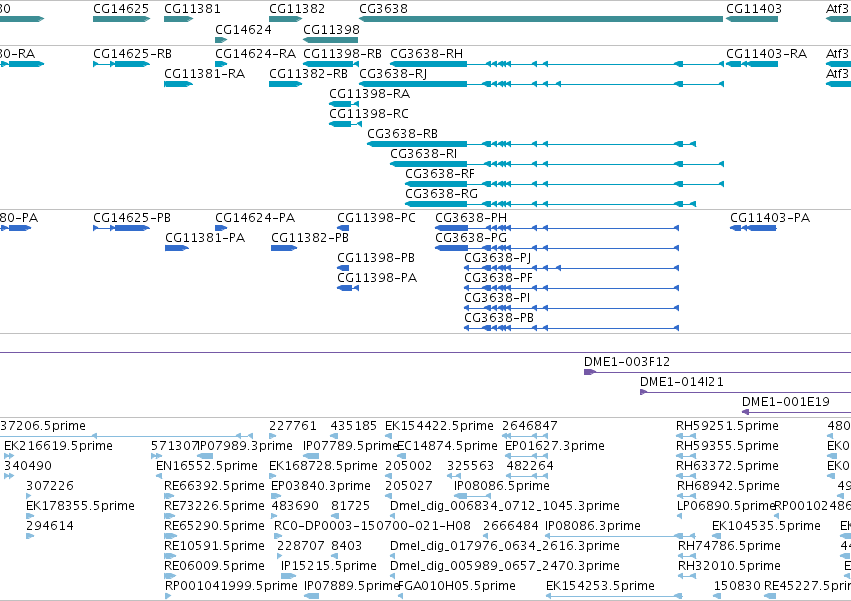Viewport: 851px width, 601px height.
Task: Click EST label EK216619.5prime
Action: click(59, 446)
